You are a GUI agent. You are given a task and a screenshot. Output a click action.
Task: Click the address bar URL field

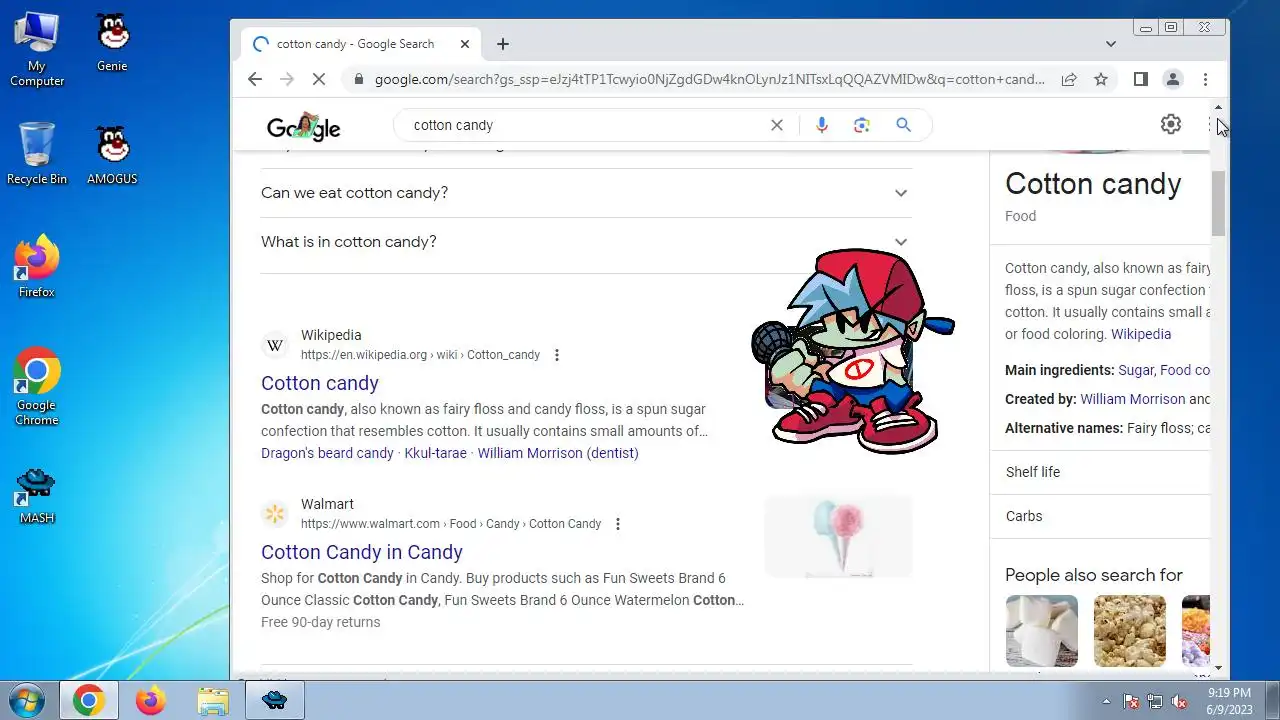click(710, 79)
